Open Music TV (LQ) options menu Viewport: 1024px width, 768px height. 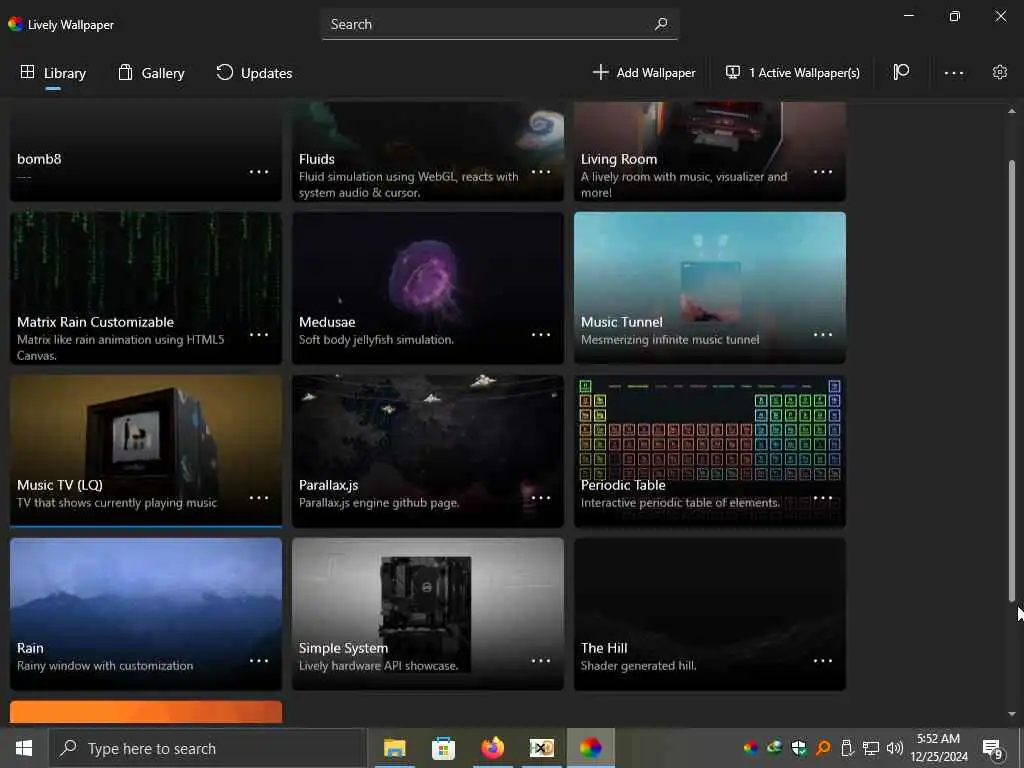point(259,498)
